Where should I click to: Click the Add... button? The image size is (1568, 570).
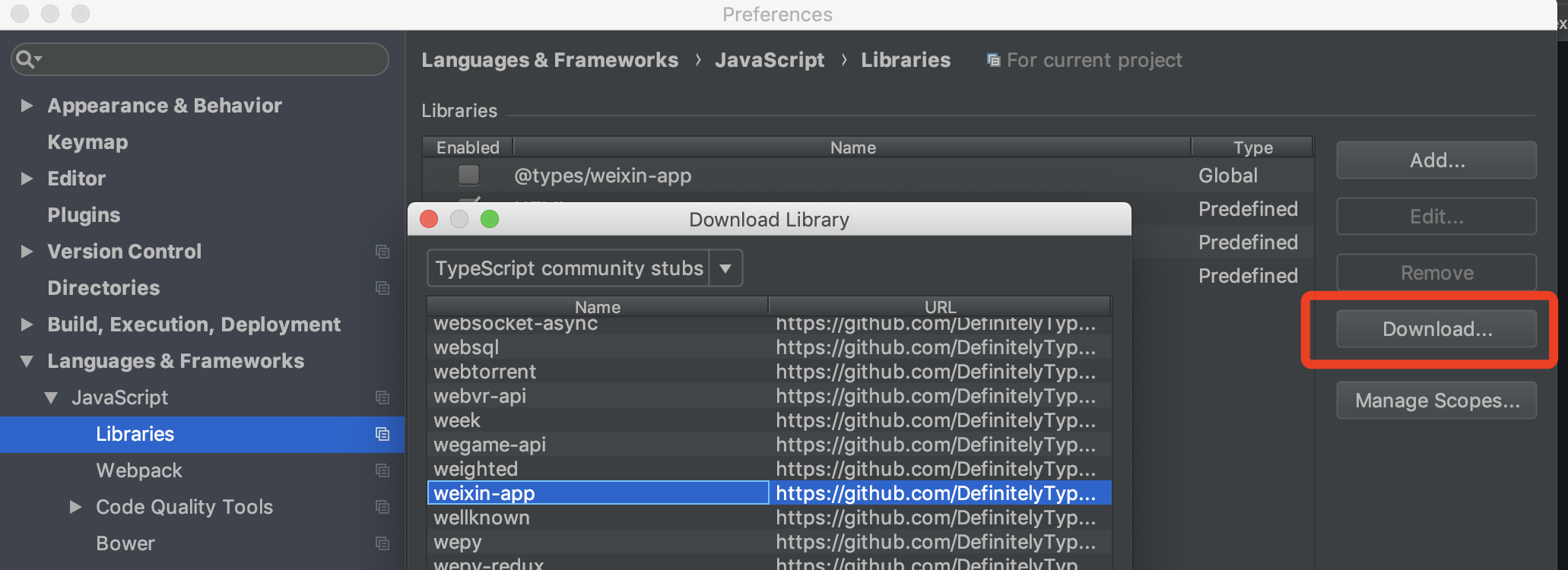(x=1436, y=160)
